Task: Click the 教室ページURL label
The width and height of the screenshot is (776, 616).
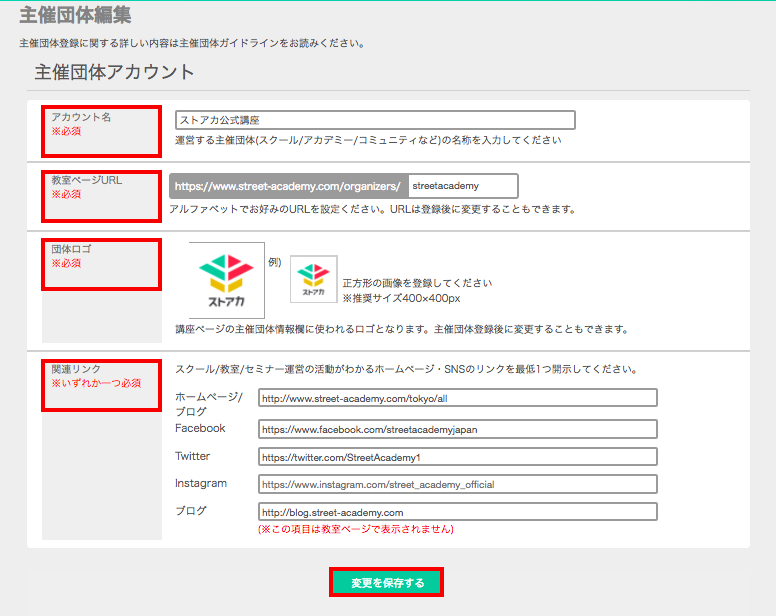Action: click(87, 180)
